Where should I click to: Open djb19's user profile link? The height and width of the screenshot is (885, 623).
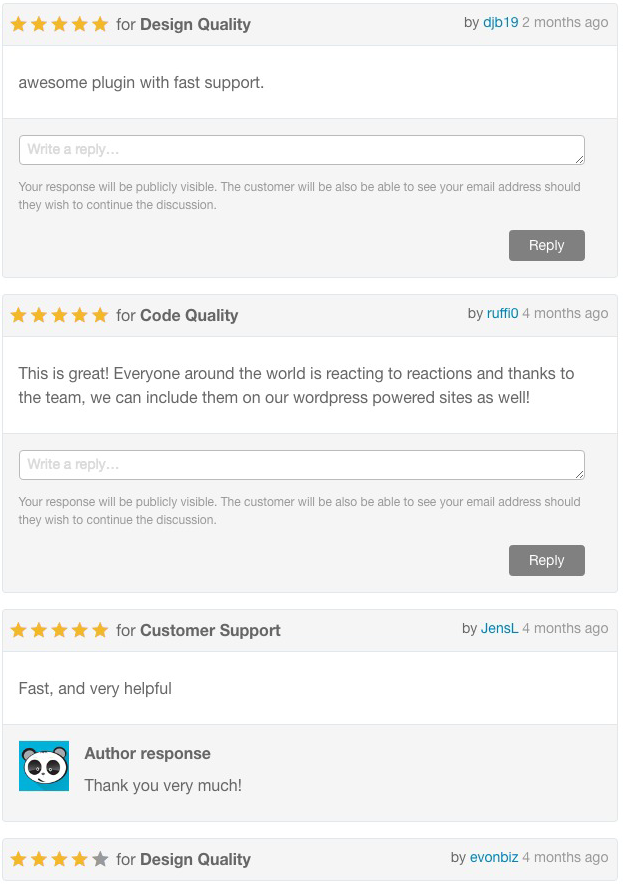(501, 23)
